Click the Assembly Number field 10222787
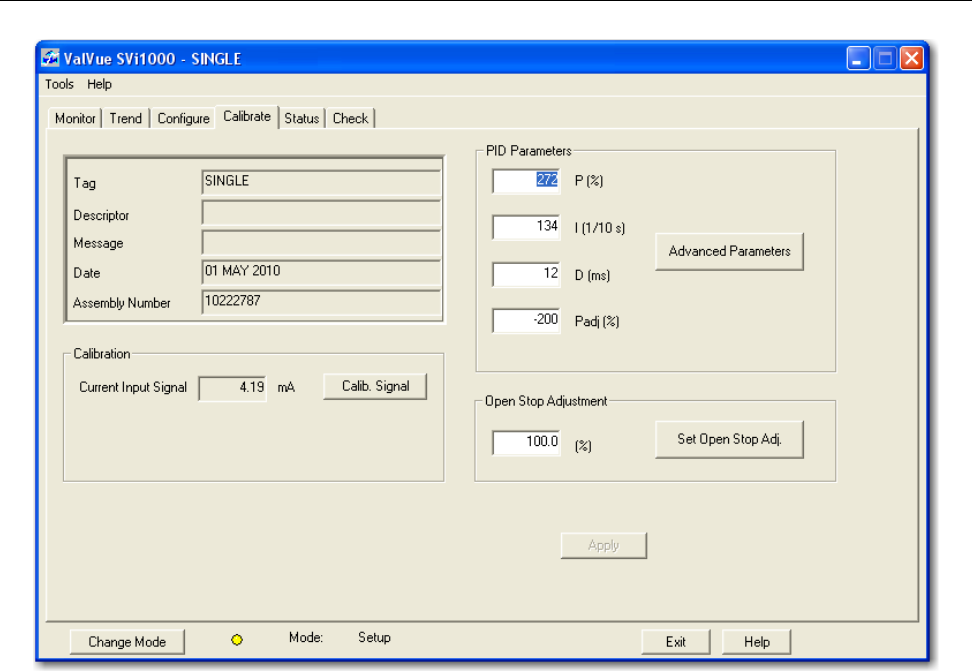Image resolution: width=972 pixels, height=671 pixels. pyautogui.click(x=321, y=301)
